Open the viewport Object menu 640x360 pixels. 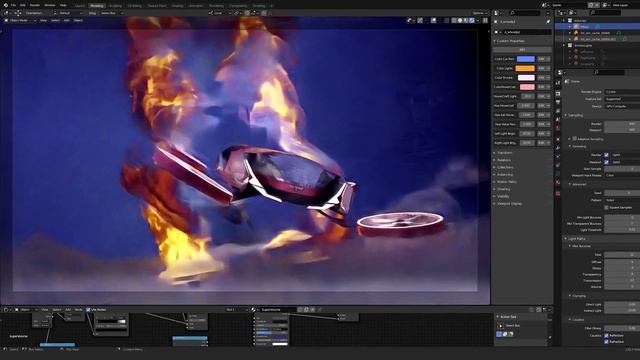point(78,20)
